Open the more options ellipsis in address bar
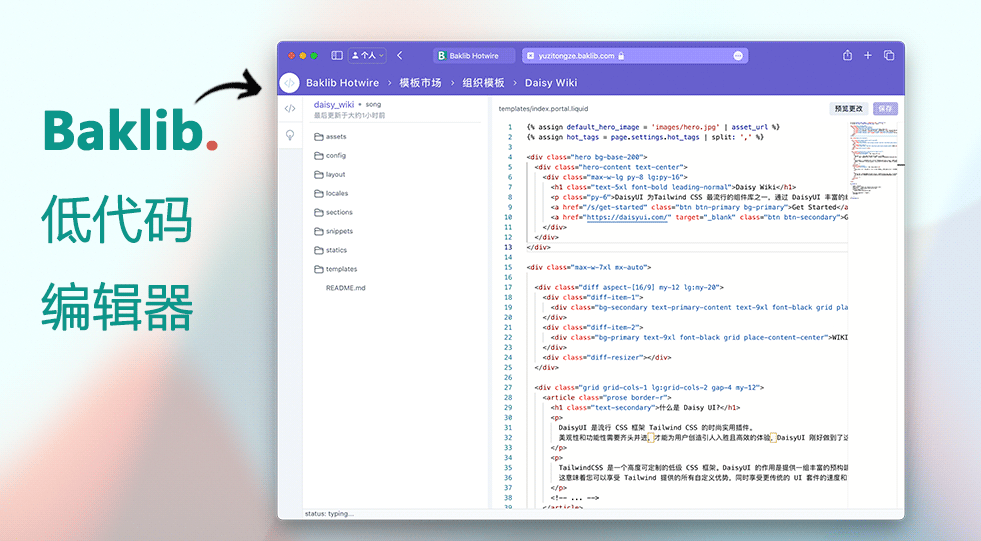 pos(738,56)
